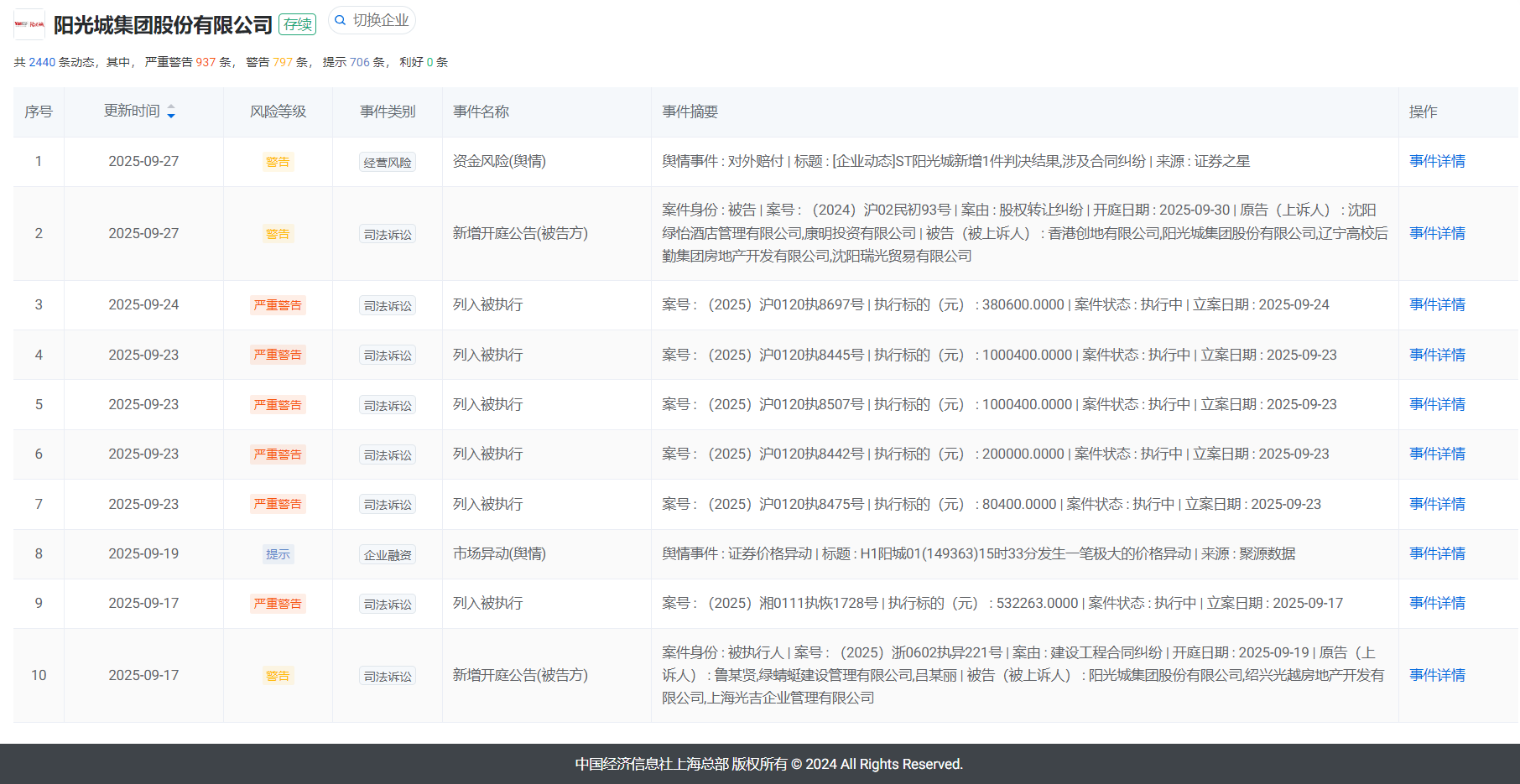Screen dimensions: 1520x784
Task: Click the 阳光城 company logo icon
Action: point(29,24)
